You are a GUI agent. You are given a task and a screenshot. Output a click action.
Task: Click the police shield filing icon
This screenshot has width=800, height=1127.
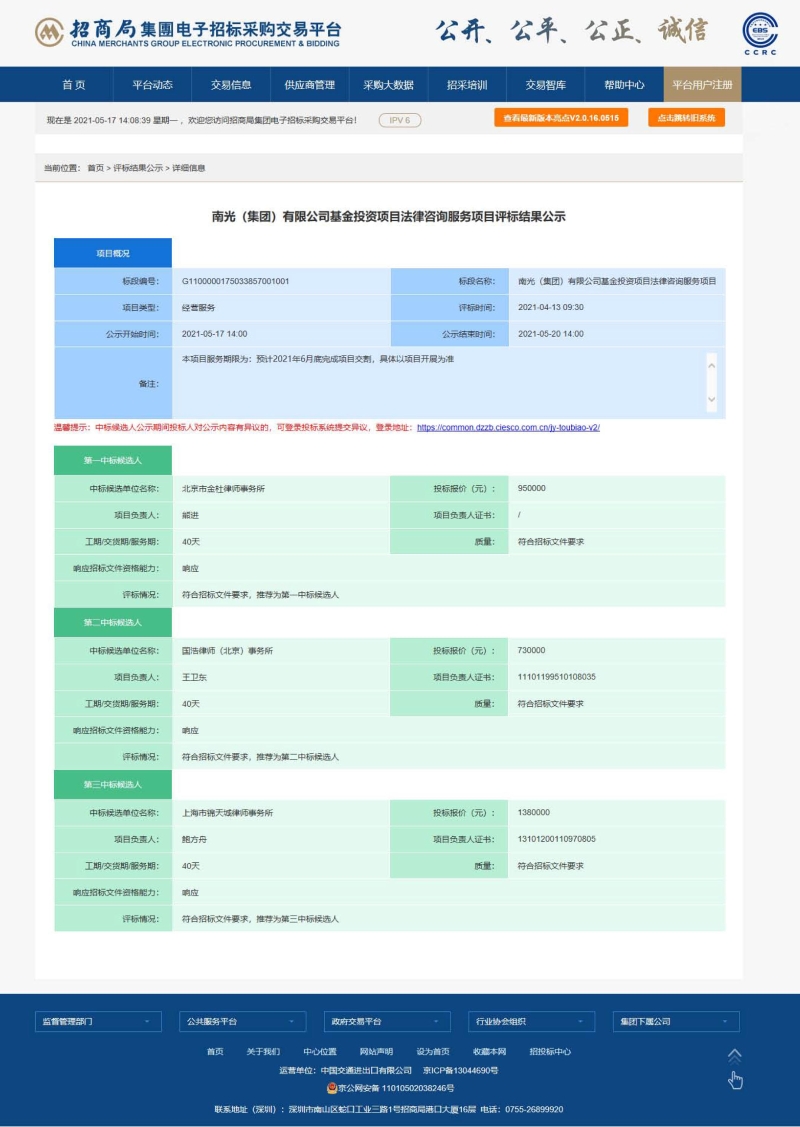pyautogui.click(x=332, y=1088)
